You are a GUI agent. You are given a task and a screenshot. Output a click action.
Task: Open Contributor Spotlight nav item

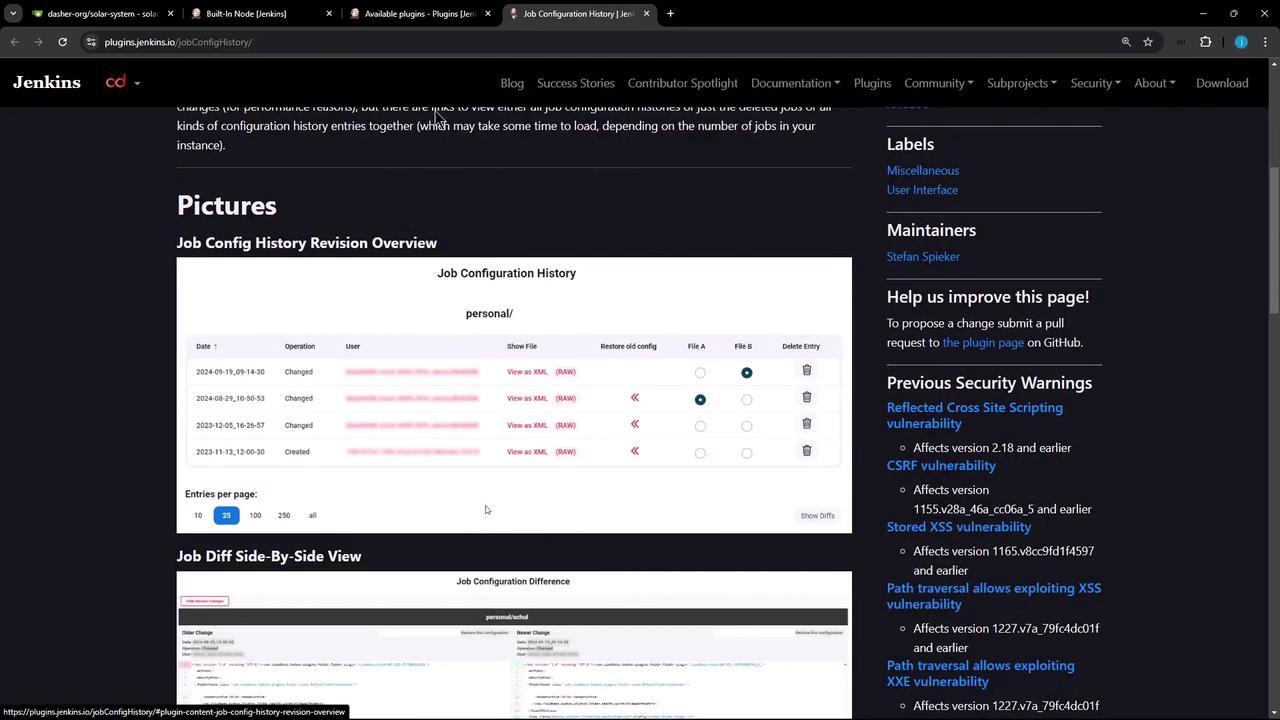coord(683,83)
